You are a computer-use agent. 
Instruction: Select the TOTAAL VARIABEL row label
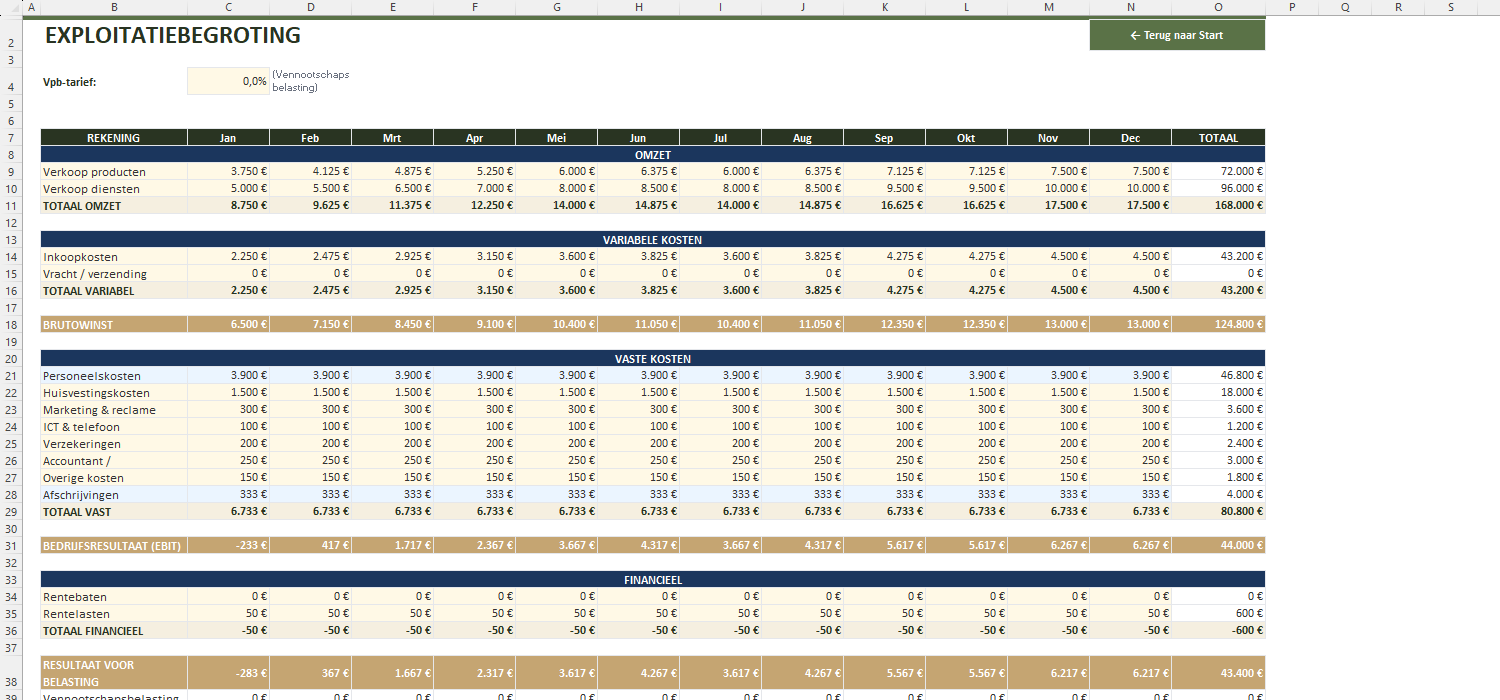[x=114, y=290]
